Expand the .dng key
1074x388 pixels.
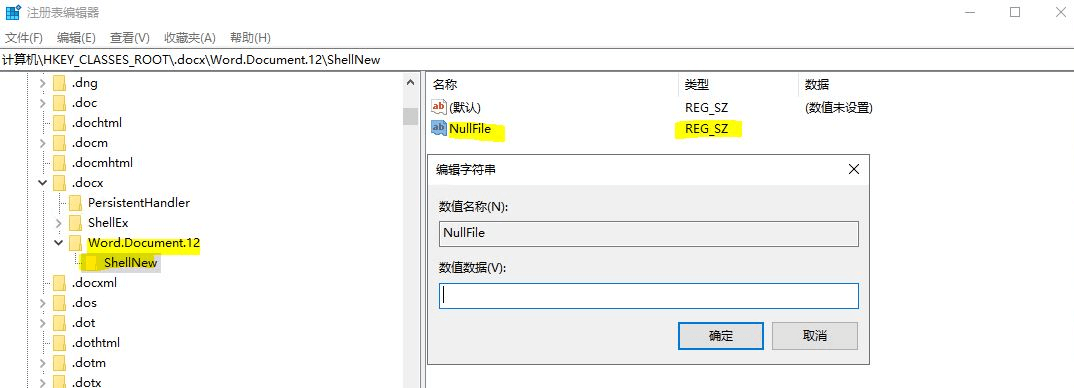pos(42,84)
